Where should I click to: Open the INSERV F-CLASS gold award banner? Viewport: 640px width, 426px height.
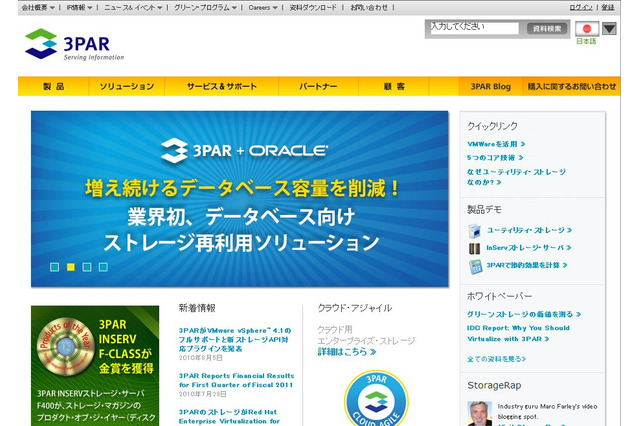click(95, 366)
